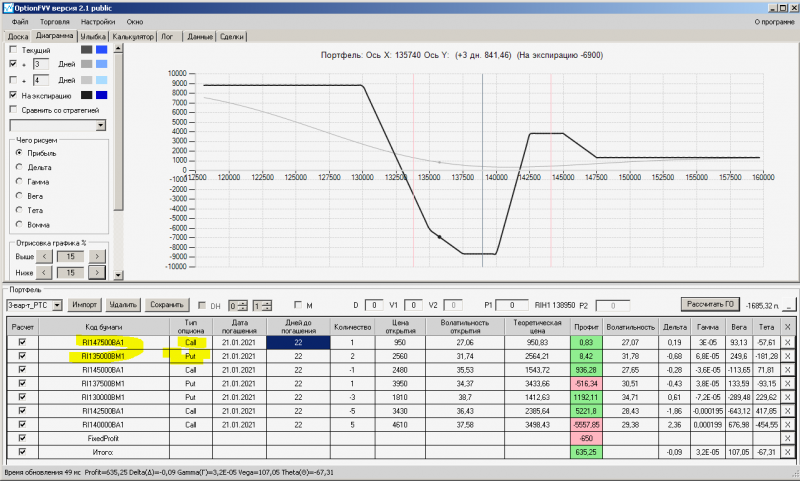The height and width of the screenshot is (481, 800).
Task: Click the D input field
Action: coord(374,305)
